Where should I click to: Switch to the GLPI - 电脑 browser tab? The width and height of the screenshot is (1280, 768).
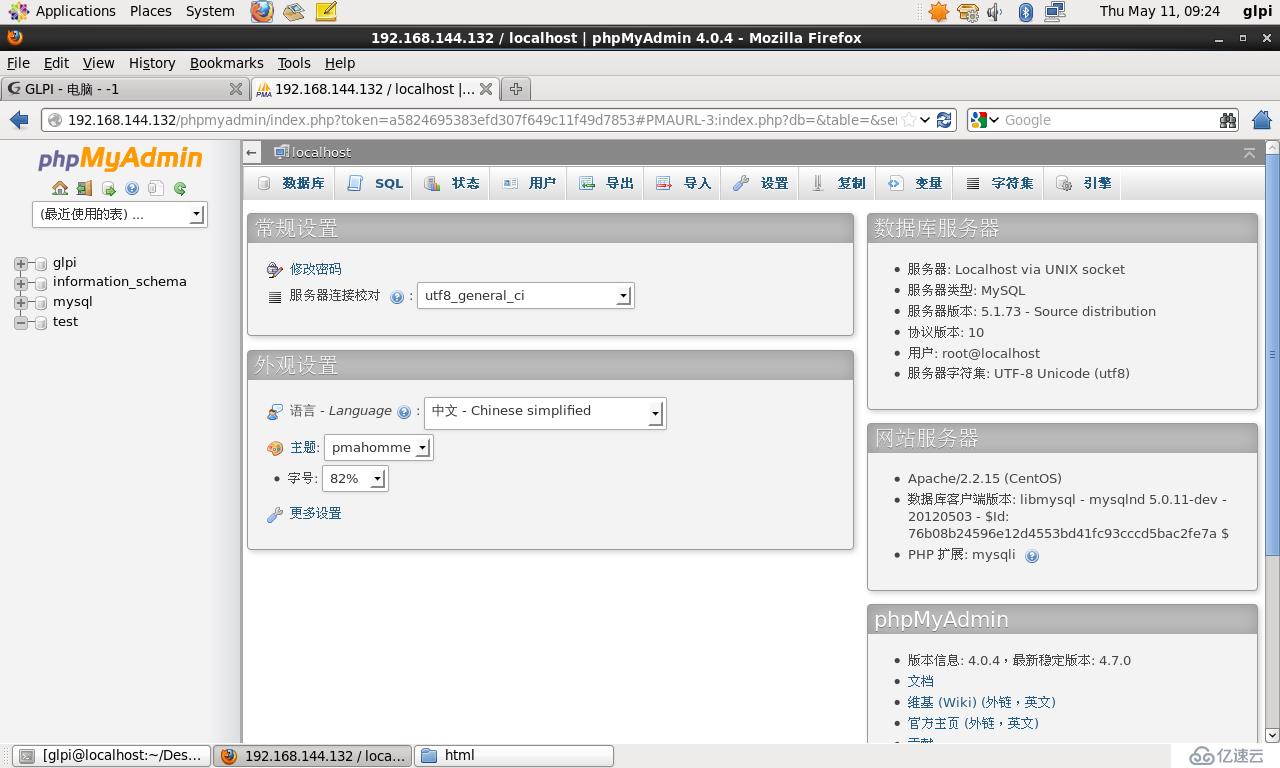[125, 89]
